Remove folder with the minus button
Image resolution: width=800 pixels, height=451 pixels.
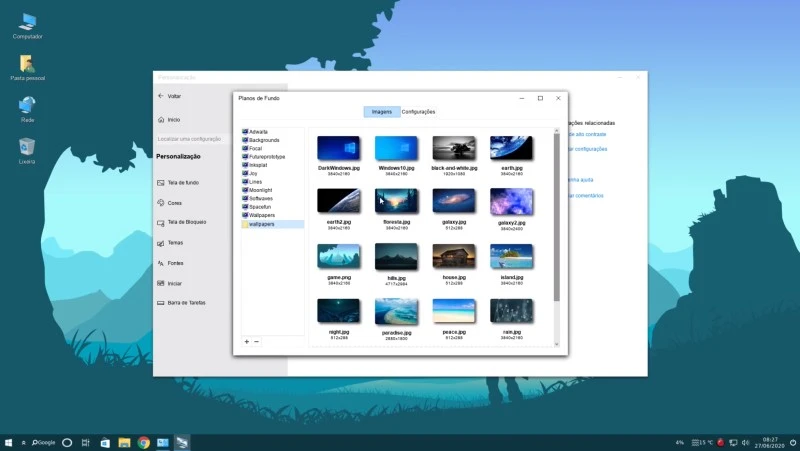coord(257,341)
